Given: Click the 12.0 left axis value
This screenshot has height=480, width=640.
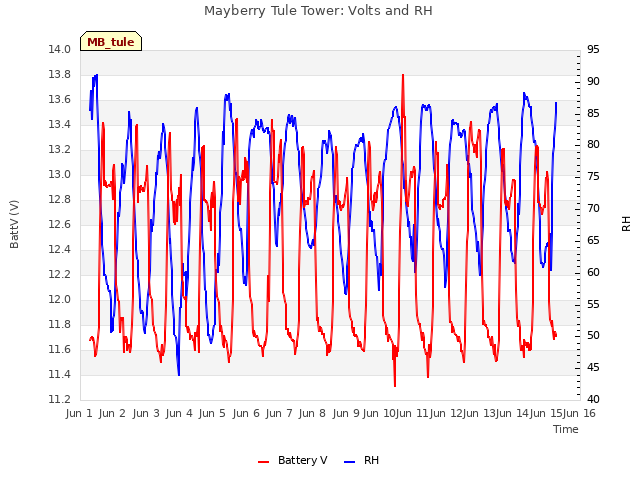Looking at the screenshot, I should click(59, 300).
